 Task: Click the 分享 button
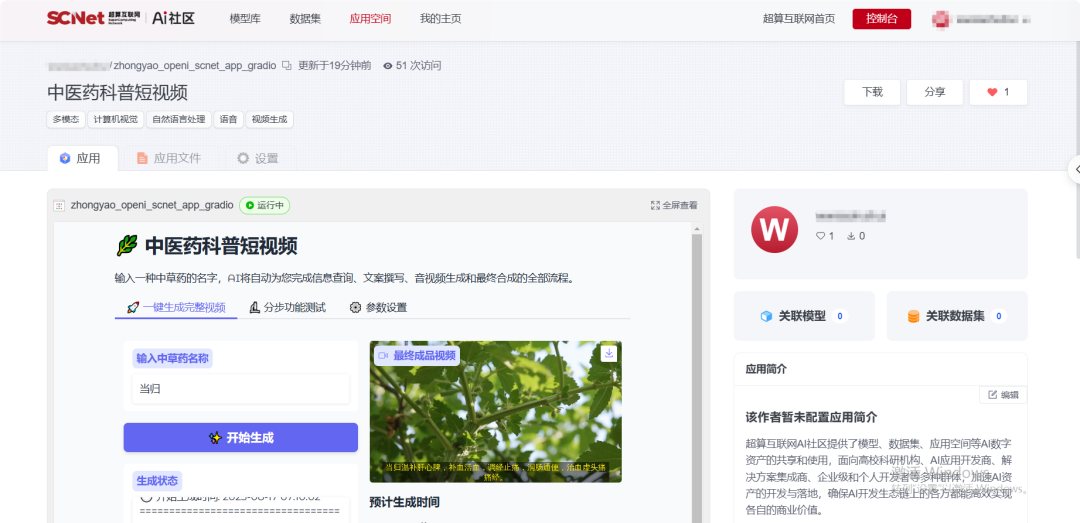pyautogui.click(x=935, y=92)
